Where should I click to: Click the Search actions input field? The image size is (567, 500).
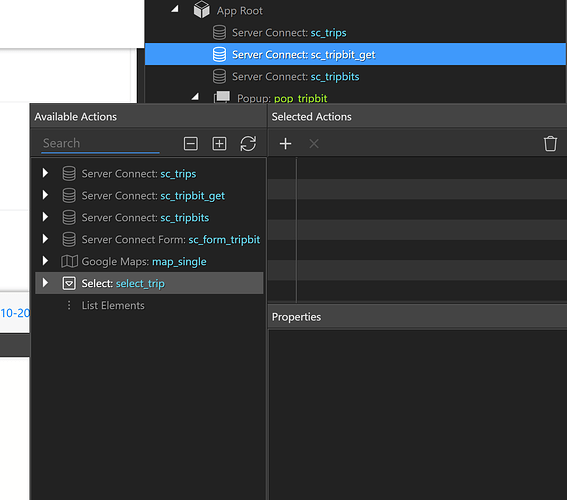coord(100,144)
